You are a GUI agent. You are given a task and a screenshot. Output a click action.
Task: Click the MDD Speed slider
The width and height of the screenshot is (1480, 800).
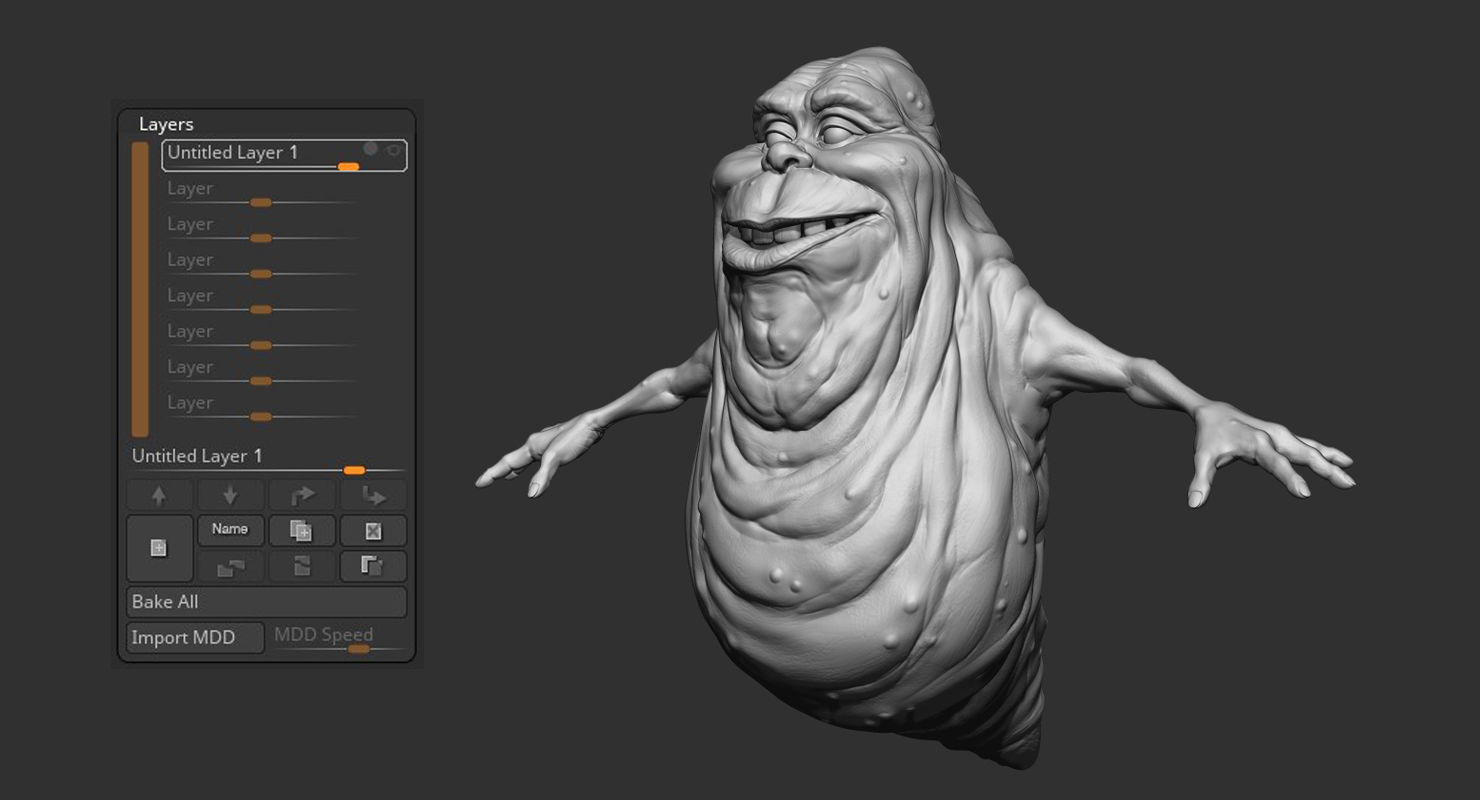[x=338, y=640]
